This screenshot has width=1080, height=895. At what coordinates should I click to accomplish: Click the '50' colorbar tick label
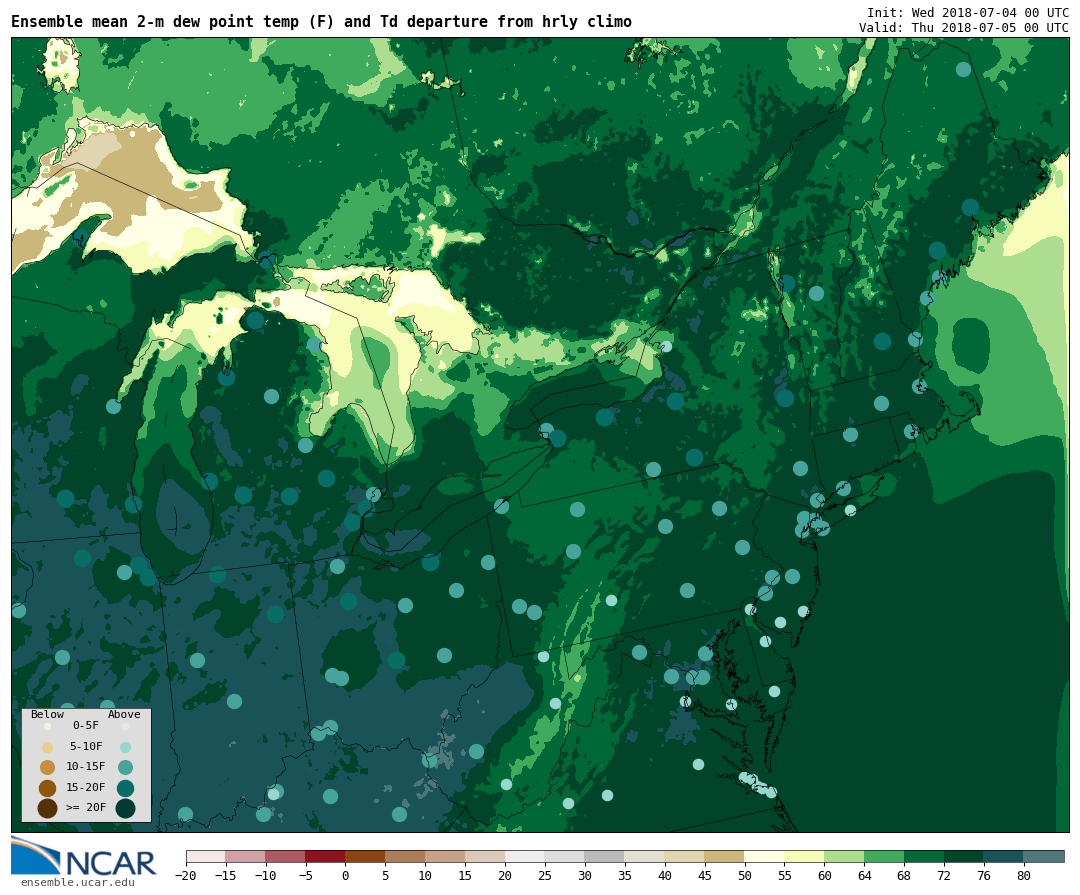[745, 876]
